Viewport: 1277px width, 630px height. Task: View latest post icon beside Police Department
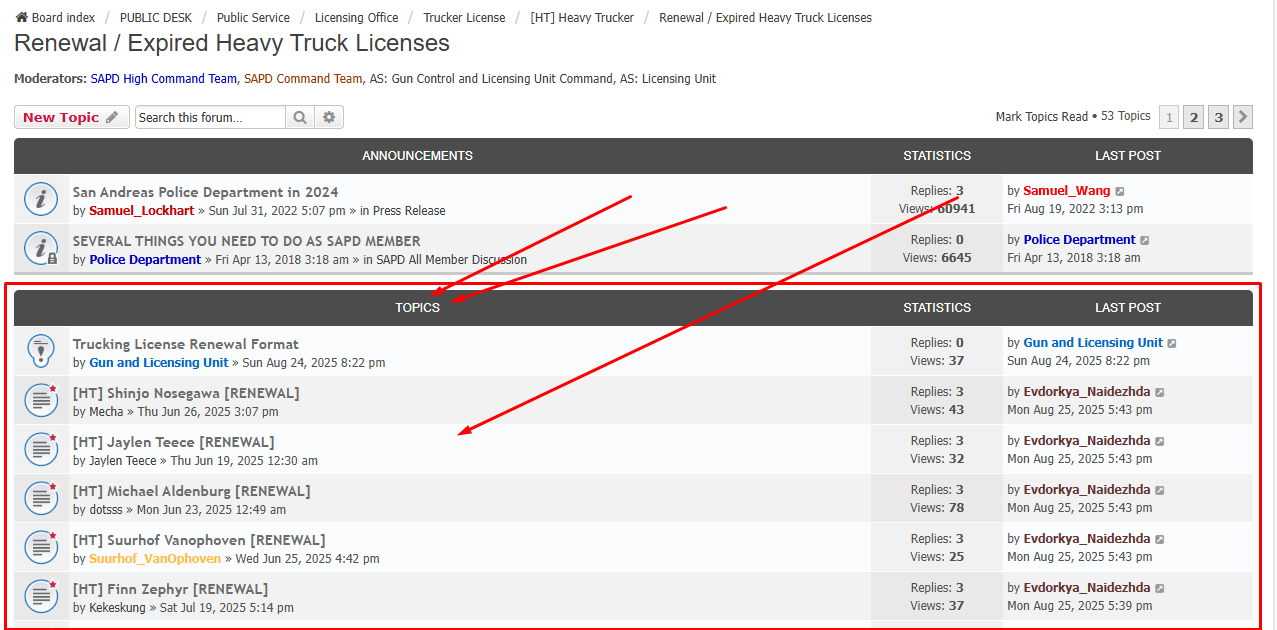1145,240
